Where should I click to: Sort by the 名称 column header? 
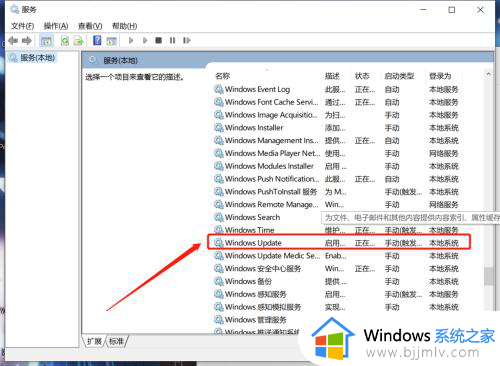point(223,76)
